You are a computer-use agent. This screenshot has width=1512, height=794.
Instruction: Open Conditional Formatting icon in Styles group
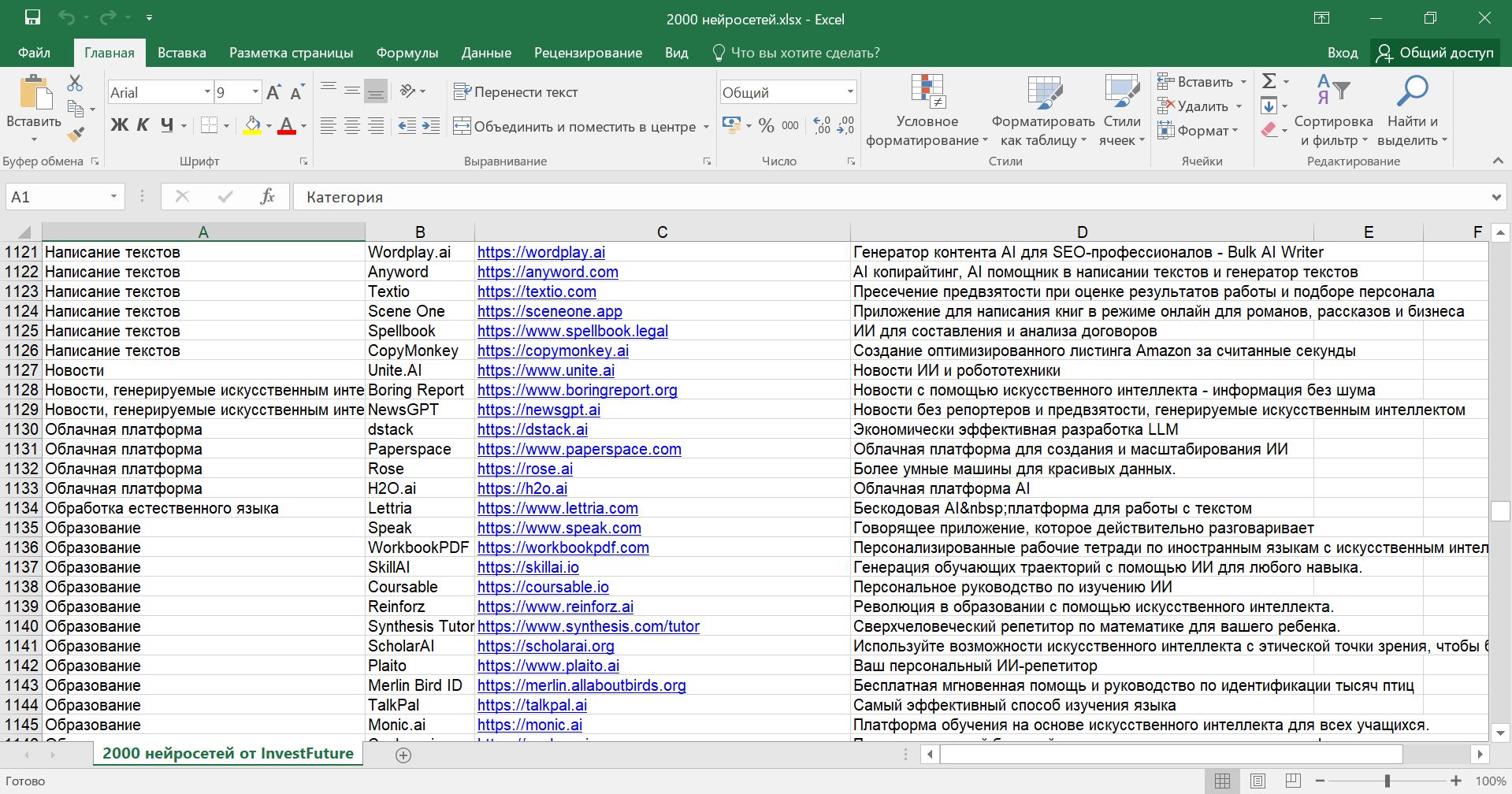(x=927, y=92)
